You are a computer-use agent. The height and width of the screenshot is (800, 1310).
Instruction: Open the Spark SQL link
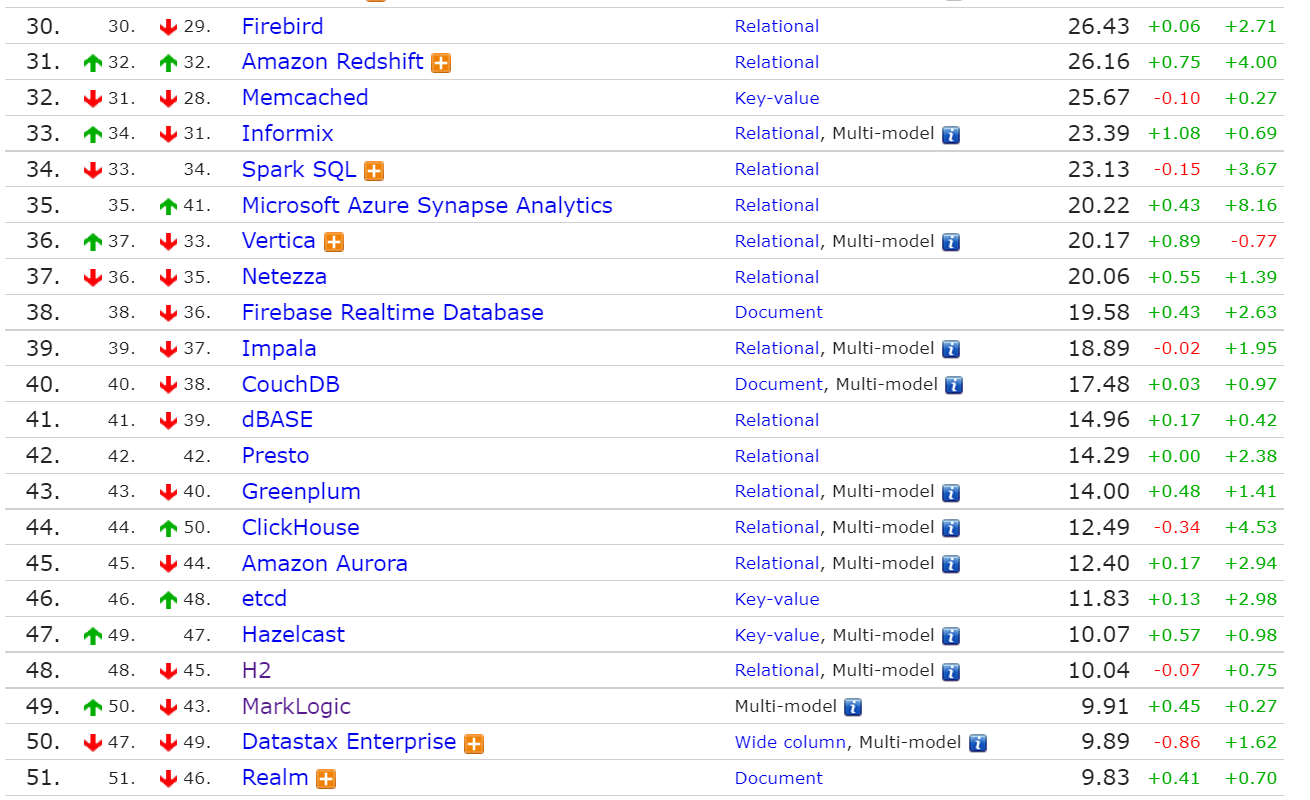[299, 170]
